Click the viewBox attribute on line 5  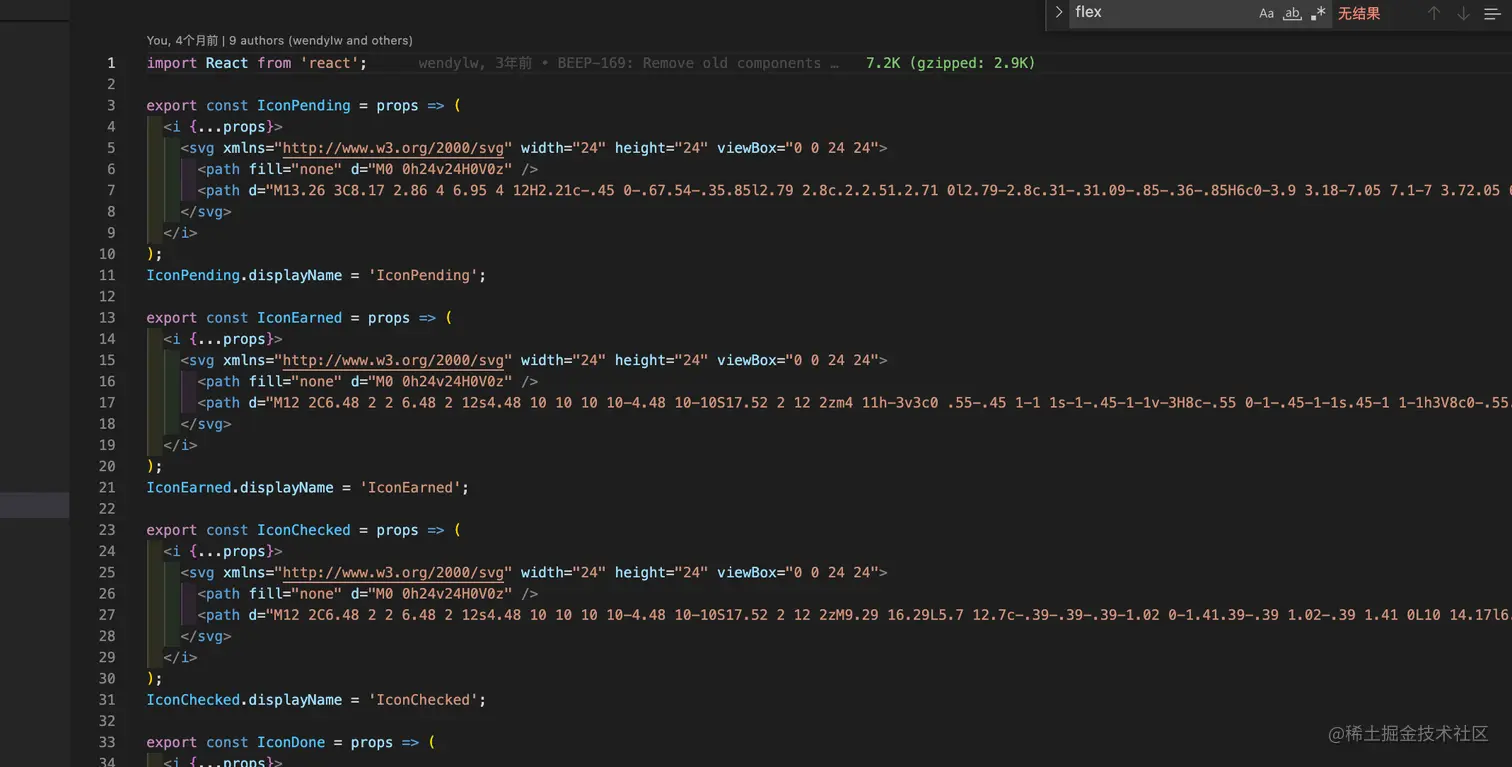pos(798,148)
